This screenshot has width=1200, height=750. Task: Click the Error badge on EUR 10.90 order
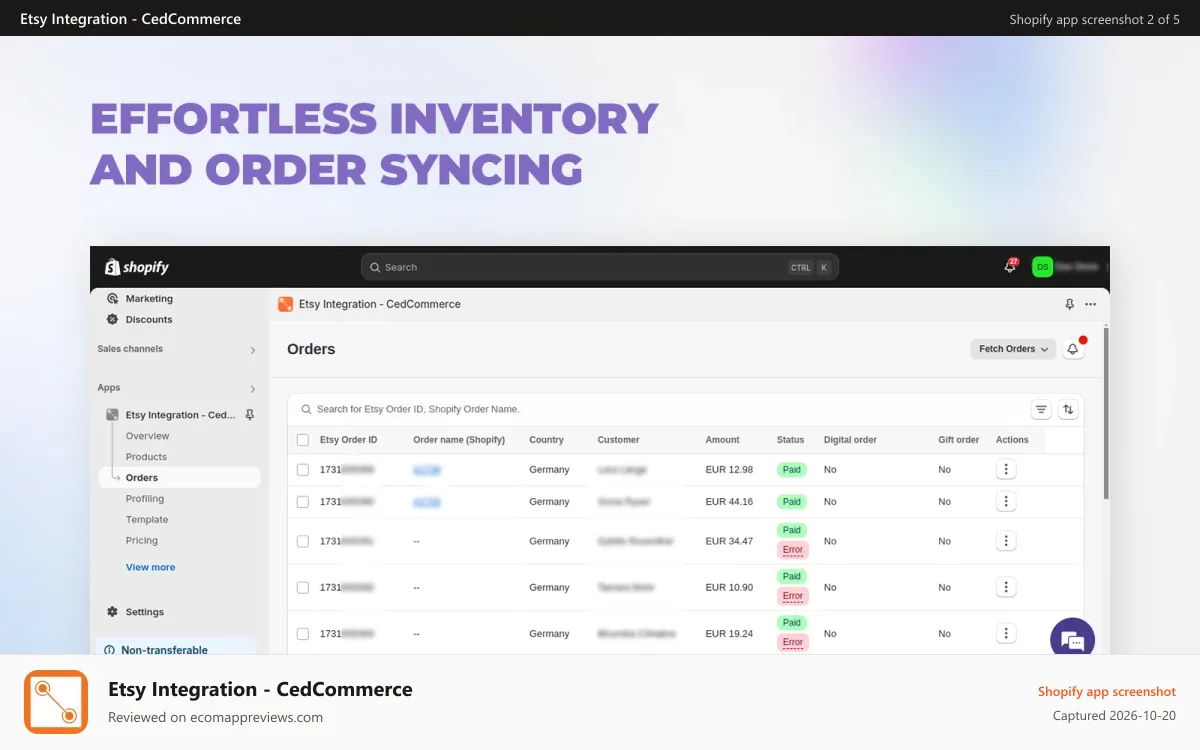pyautogui.click(x=793, y=596)
